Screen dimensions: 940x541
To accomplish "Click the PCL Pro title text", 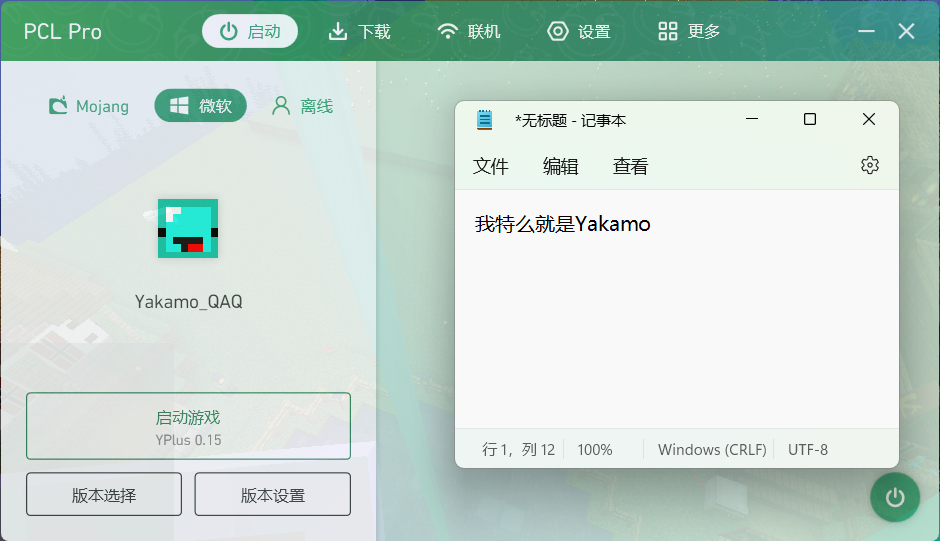I will (62, 32).
